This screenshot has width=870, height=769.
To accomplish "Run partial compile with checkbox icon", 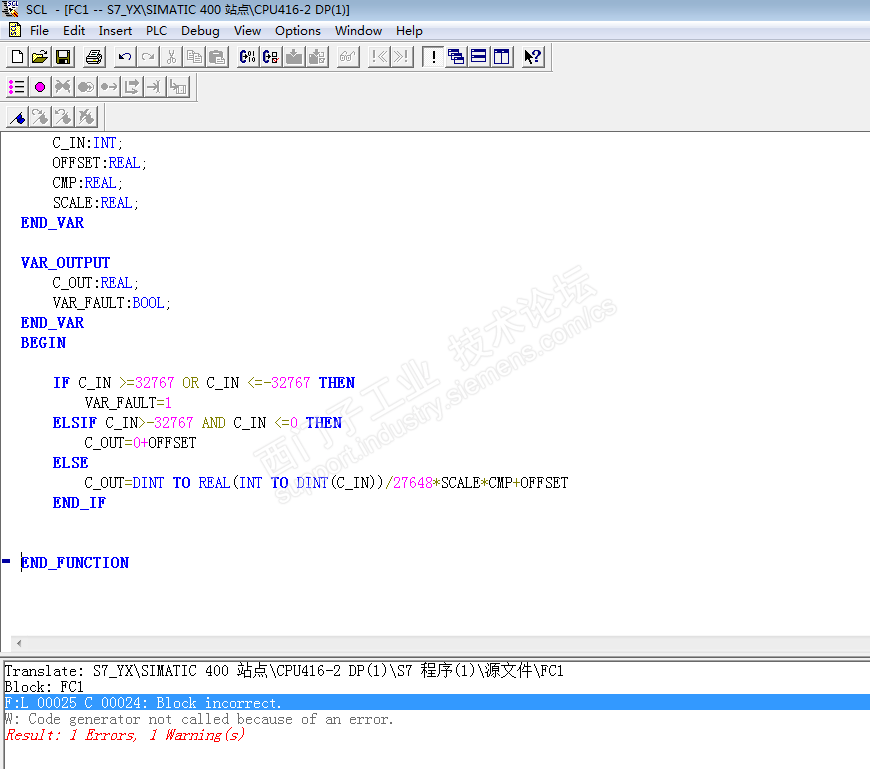I will (x=271, y=57).
